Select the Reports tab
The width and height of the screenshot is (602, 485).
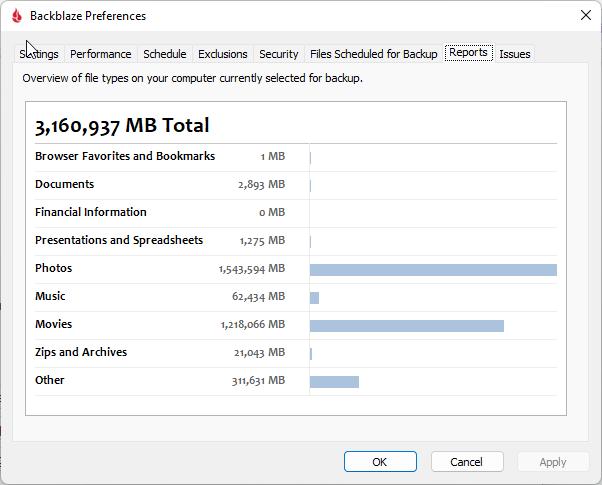tap(468, 52)
